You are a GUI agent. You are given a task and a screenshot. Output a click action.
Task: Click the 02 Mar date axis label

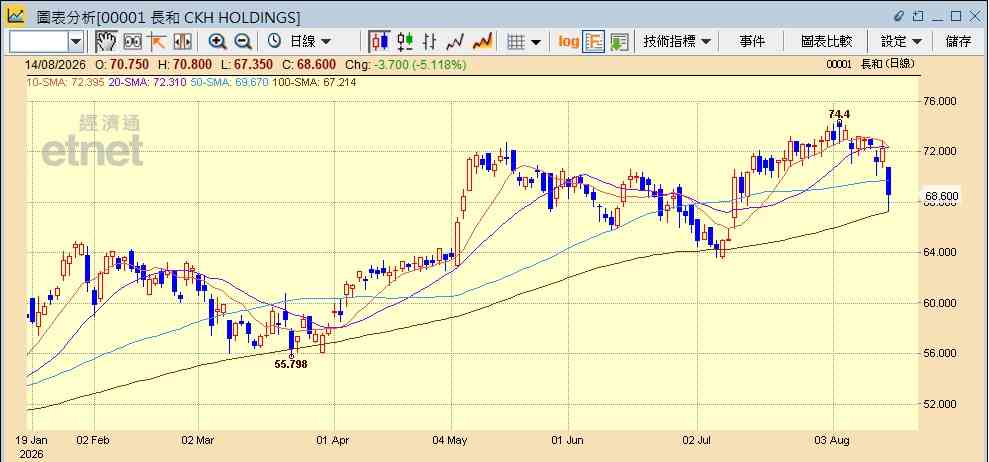[198, 440]
